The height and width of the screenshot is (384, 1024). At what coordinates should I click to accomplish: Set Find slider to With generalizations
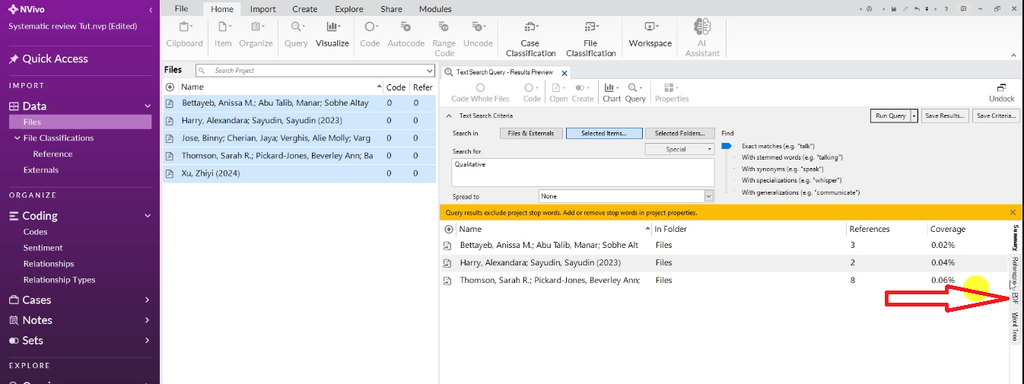801,193
